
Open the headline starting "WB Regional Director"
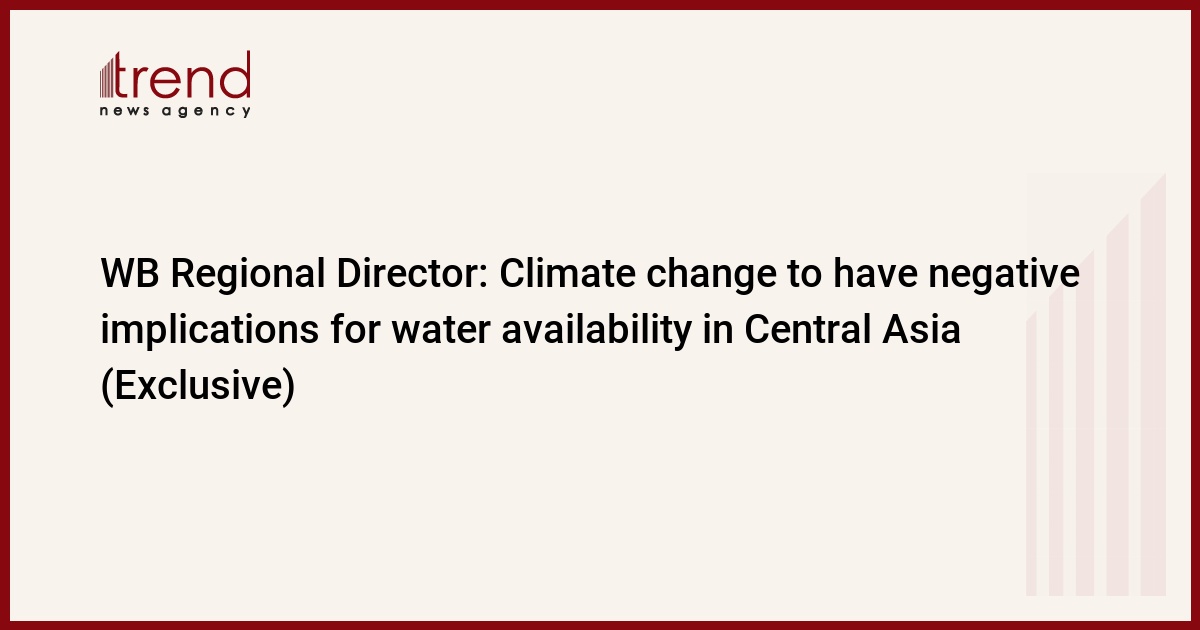point(590,330)
